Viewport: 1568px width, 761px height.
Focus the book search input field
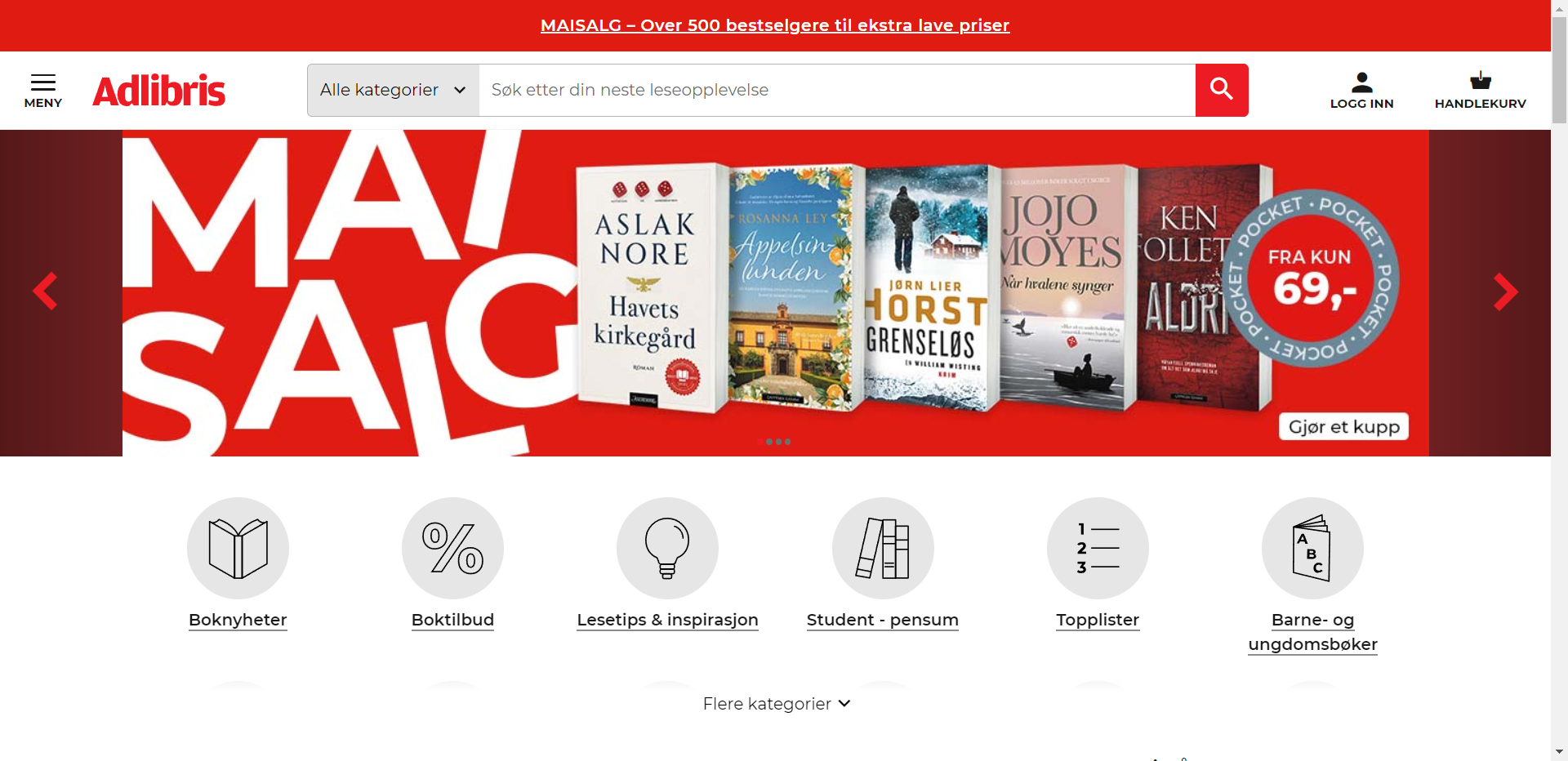837,90
